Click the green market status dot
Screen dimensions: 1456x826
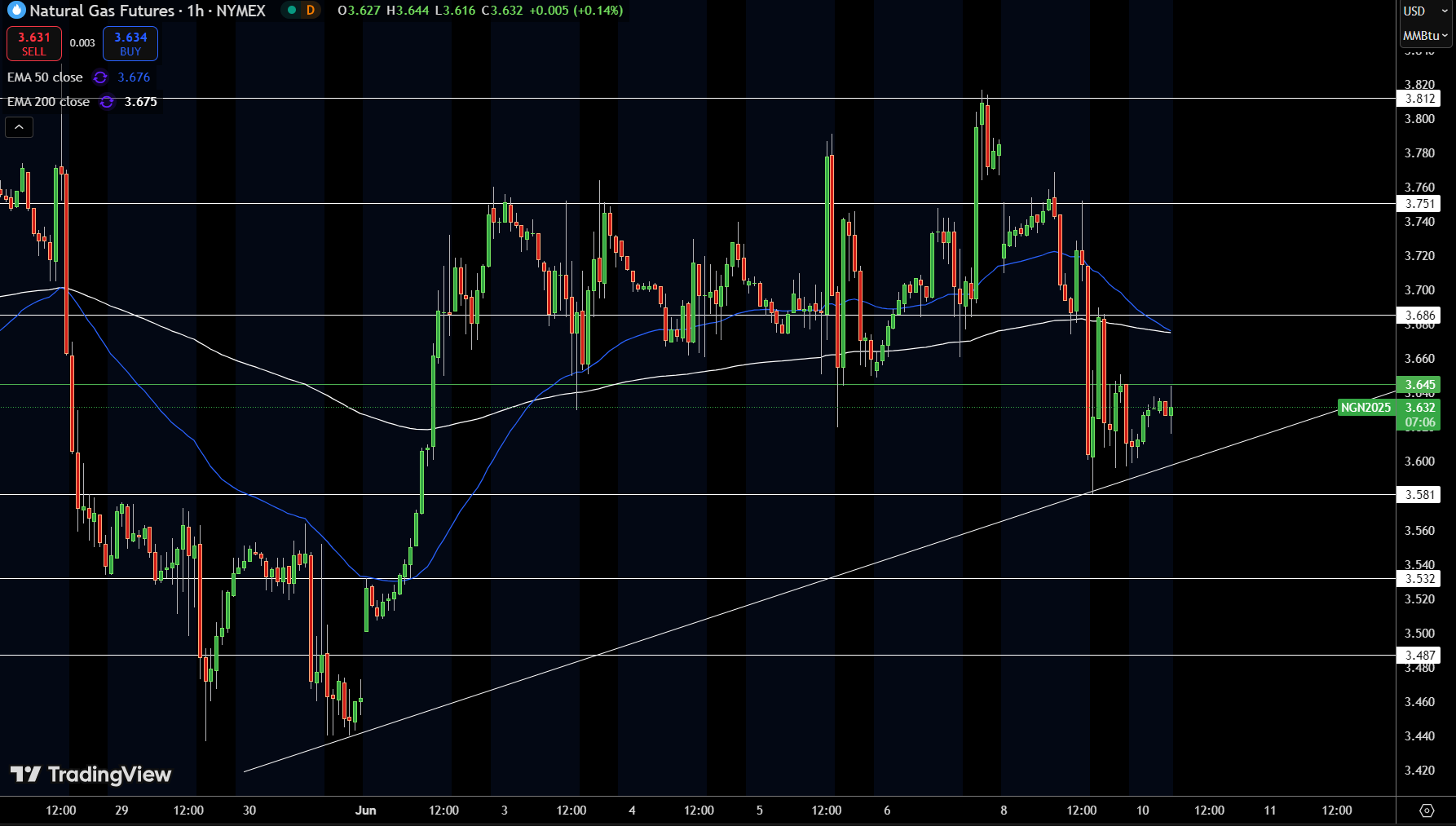tap(292, 11)
